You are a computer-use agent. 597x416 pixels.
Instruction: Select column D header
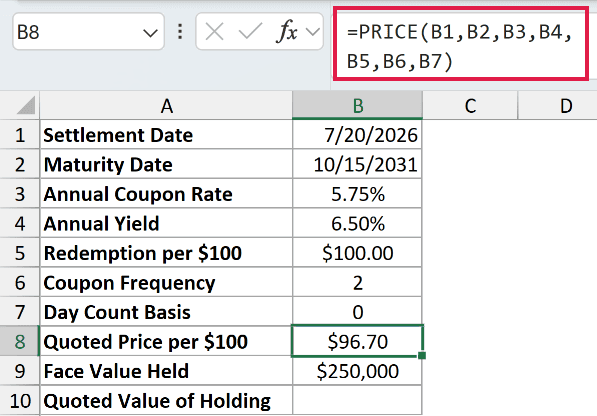557,105
